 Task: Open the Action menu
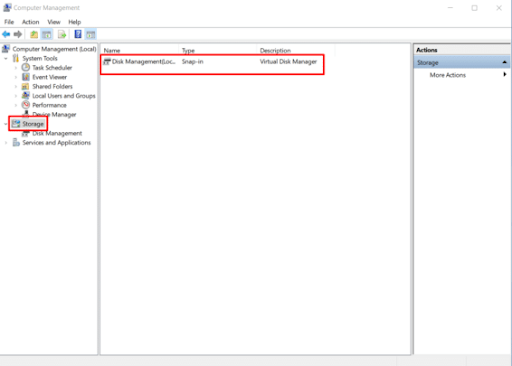point(30,22)
